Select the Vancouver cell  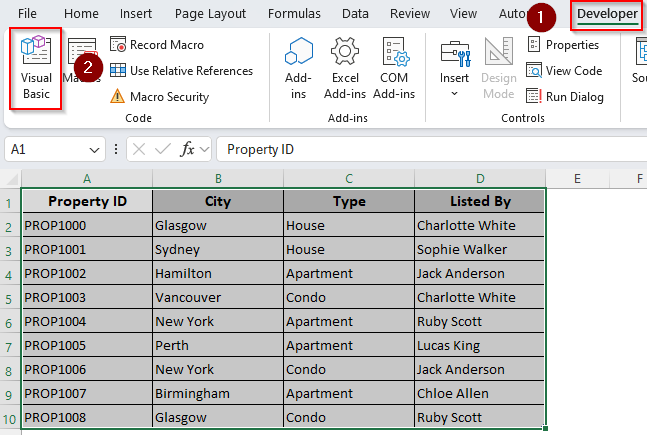pos(218,297)
